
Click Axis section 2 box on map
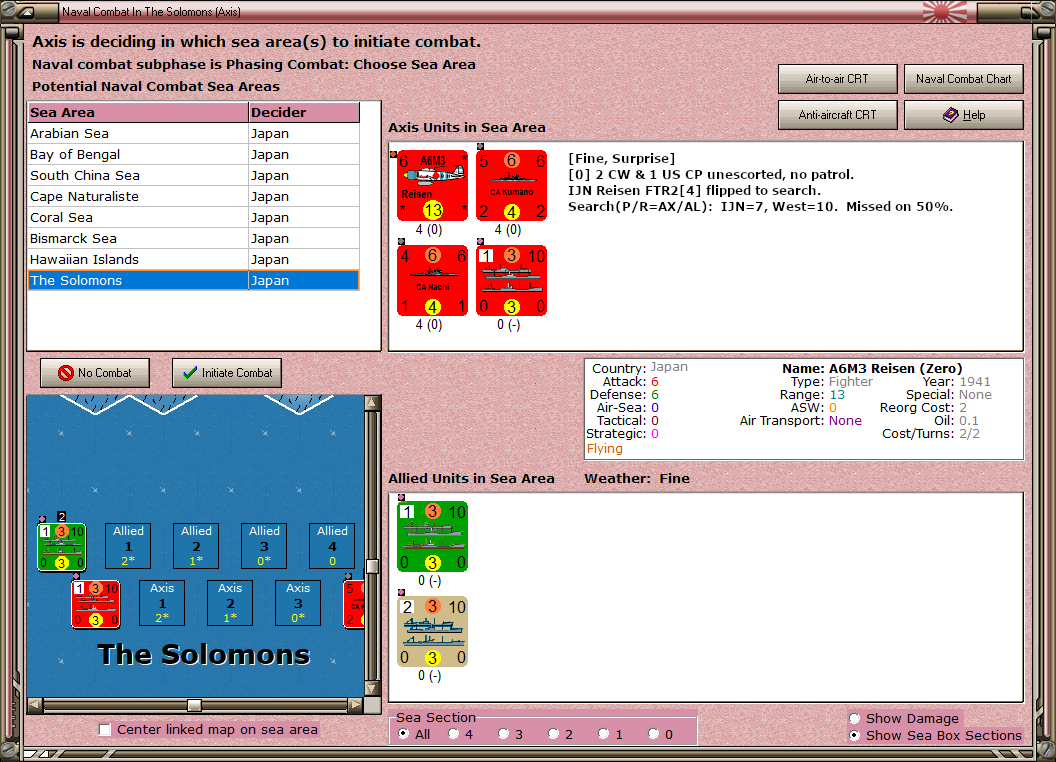(230, 603)
